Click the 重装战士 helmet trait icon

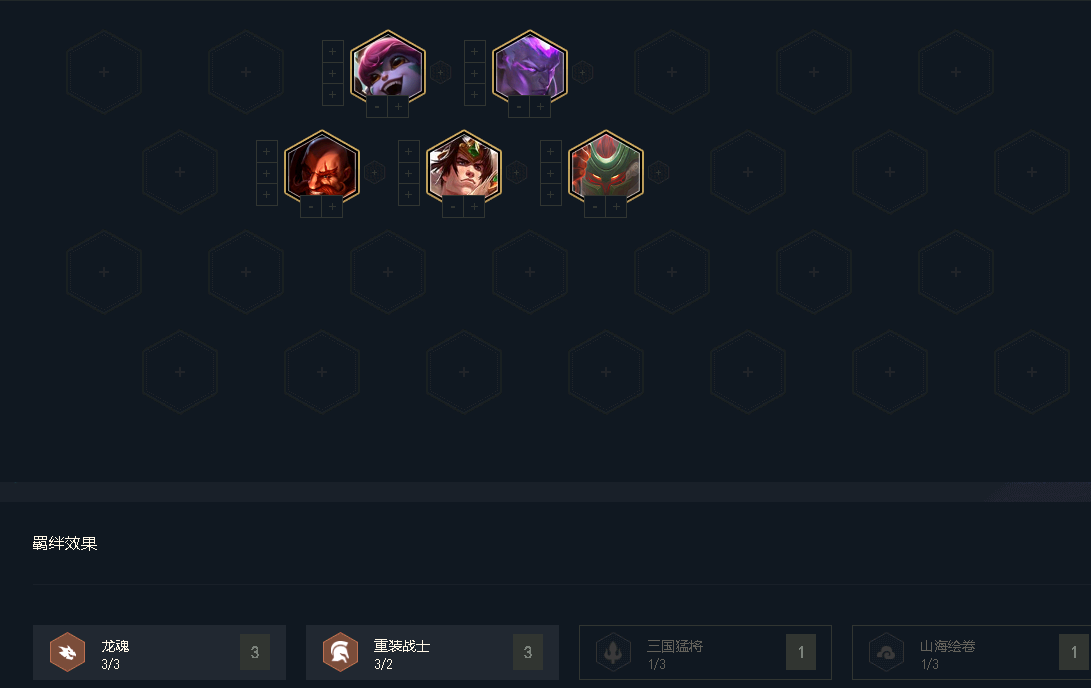point(340,652)
